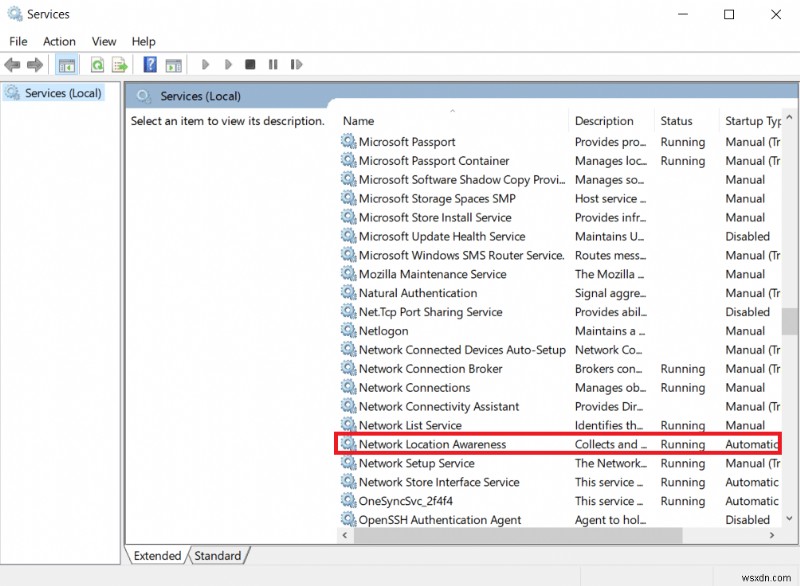
Task: Click the Refresh icon
Action: 96,64
